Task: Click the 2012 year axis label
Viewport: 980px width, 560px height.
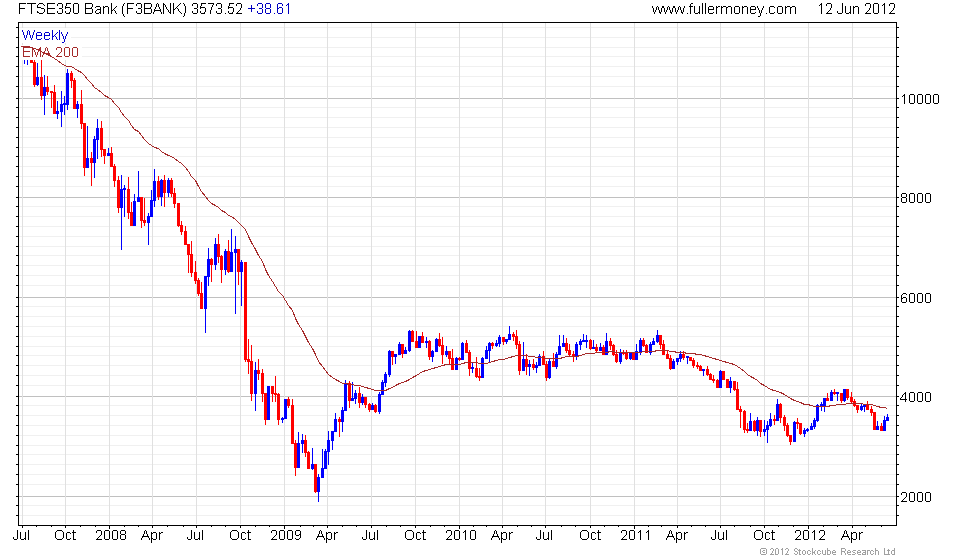Action: [x=810, y=536]
